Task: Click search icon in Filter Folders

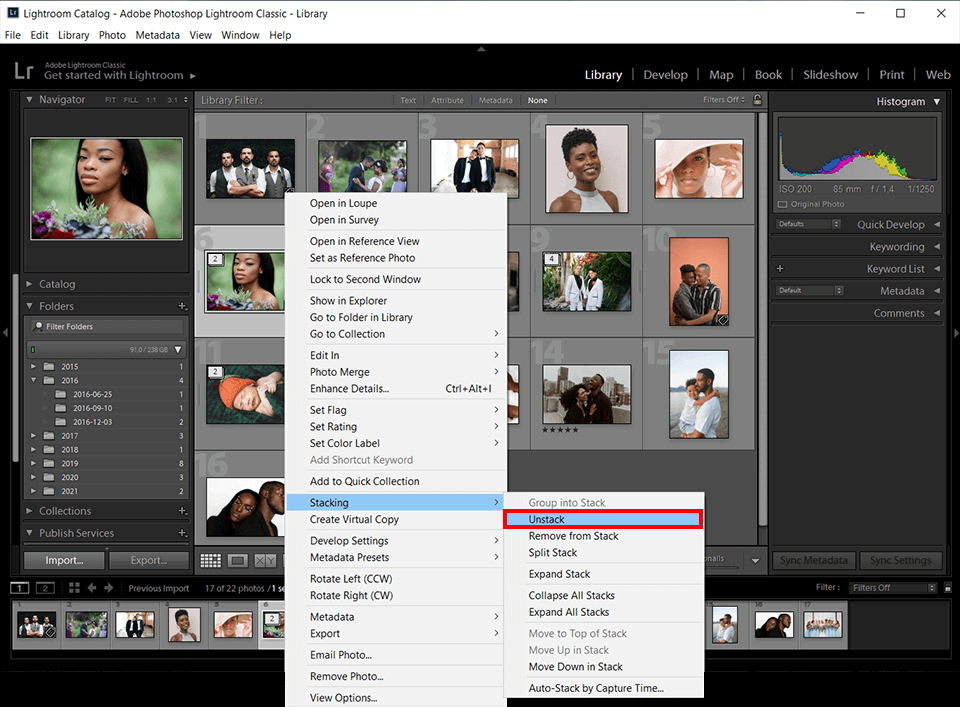Action: [x=39, y=326]
